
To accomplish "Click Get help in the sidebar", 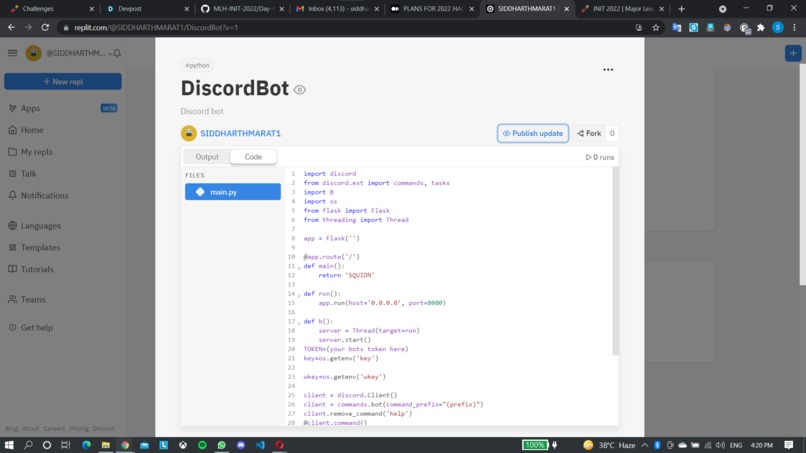I will point(36,328).
